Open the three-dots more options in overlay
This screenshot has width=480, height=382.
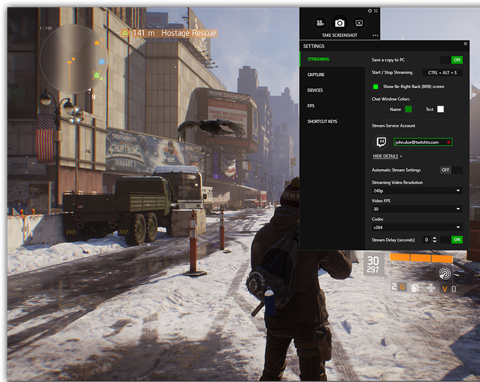click(375, 35)
